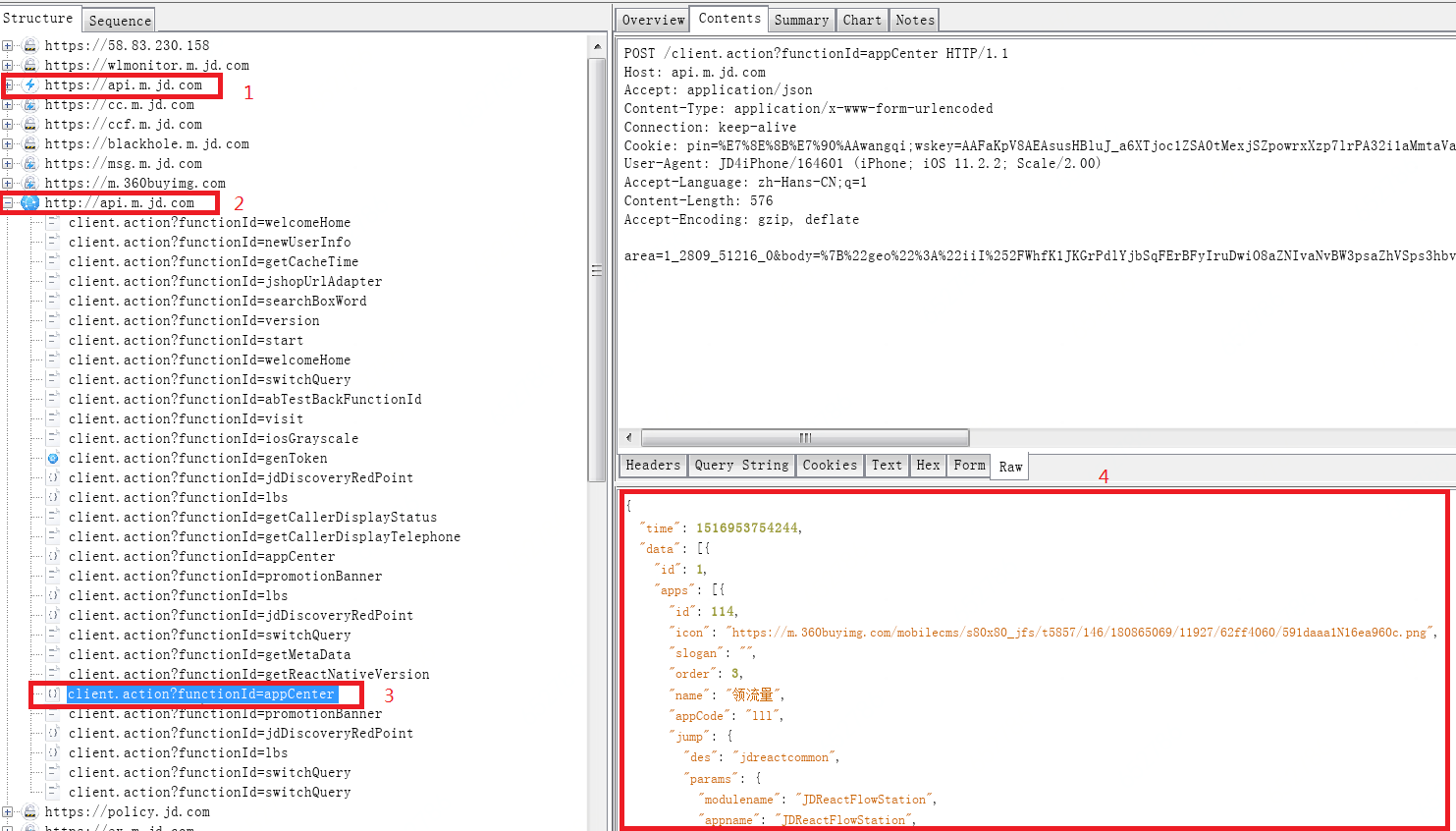Select the functionId=version request row
Image resolution: width=1456 pixels, height=831 pixels.
(193, 320)
